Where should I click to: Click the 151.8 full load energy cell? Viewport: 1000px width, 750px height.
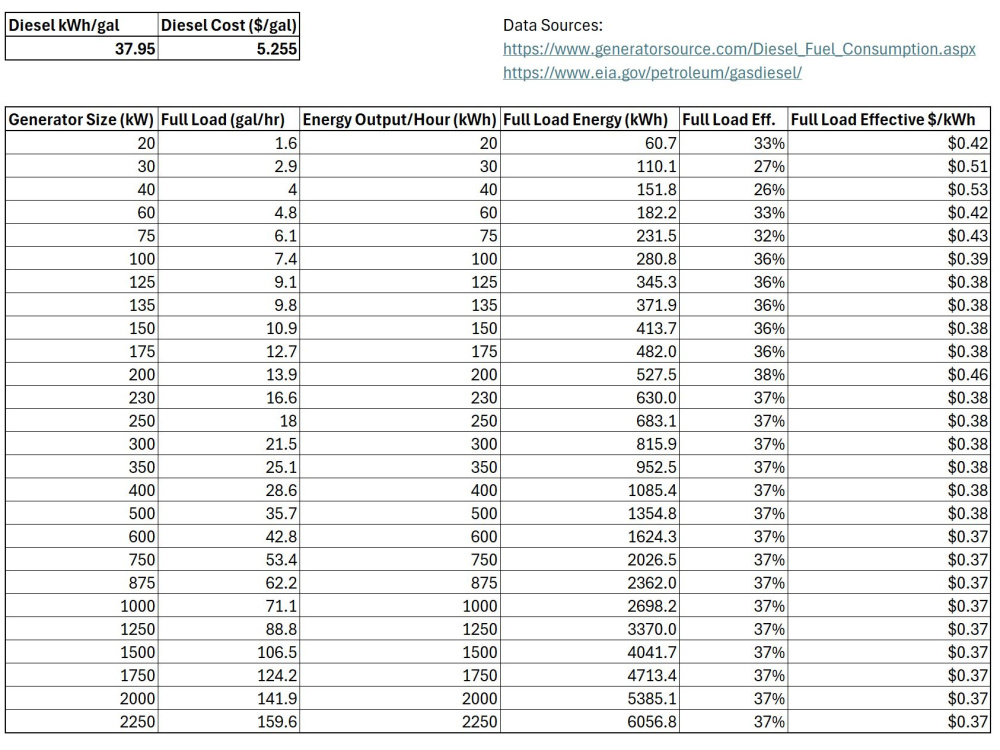pyautogui.click(x=590, y=189)
